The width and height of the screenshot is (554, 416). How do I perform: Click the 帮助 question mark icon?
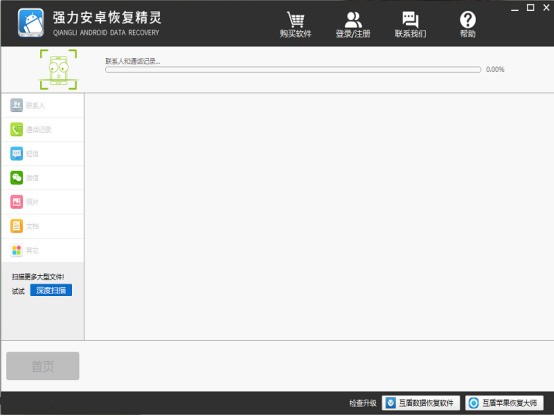[468, 19]
